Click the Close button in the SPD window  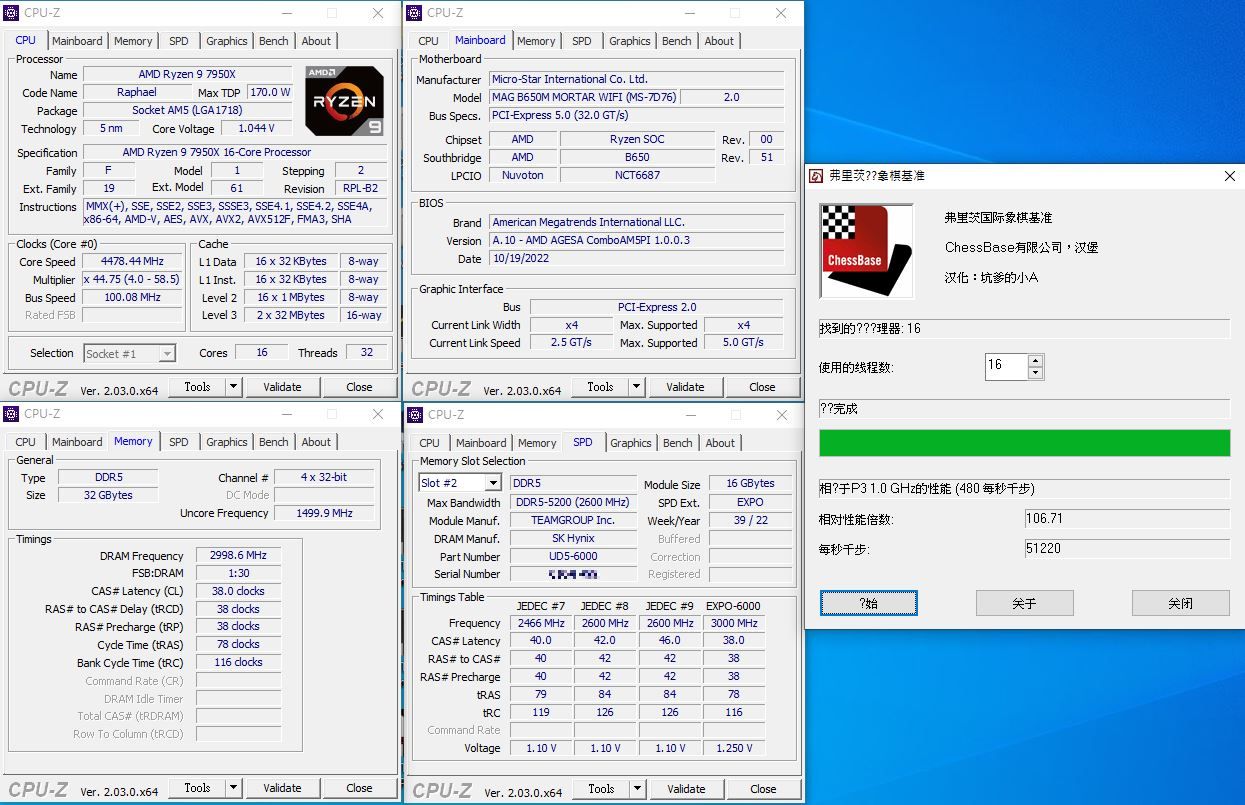pos(763,789)
